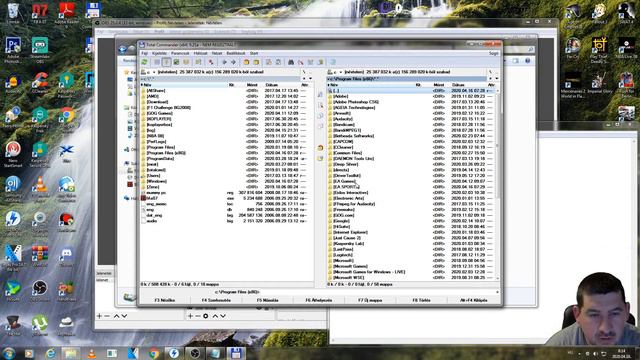
Task: Open the Parancsok menu
Action: [180, 53]
